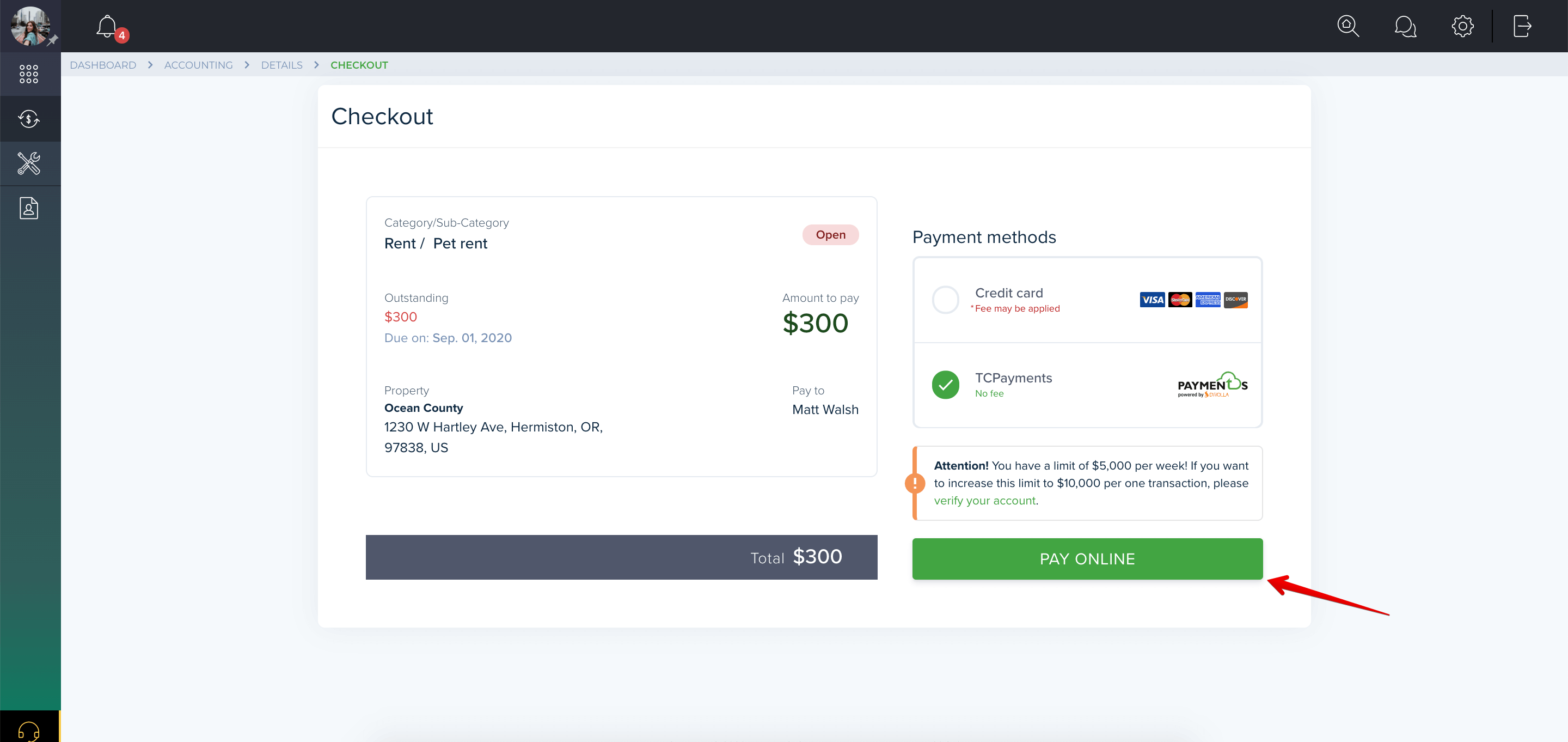Select the TCPayments green check option
This screenshot has height=742, width=1568.
[x=945, y=385]
